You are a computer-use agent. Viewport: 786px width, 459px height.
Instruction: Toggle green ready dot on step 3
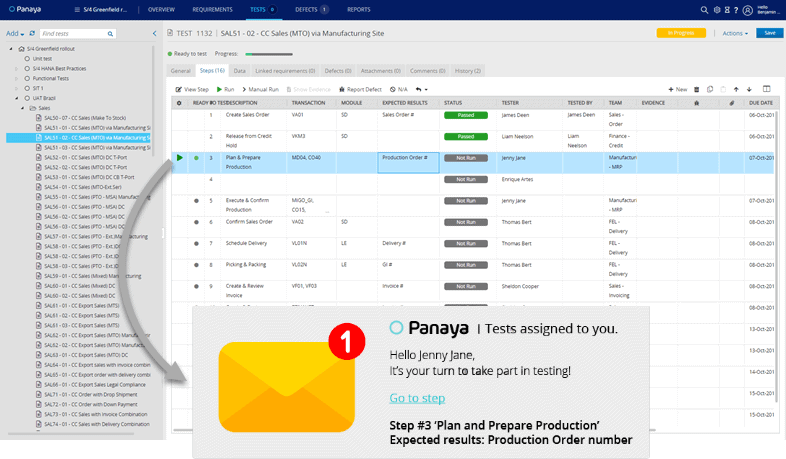[x=196, y=158]
